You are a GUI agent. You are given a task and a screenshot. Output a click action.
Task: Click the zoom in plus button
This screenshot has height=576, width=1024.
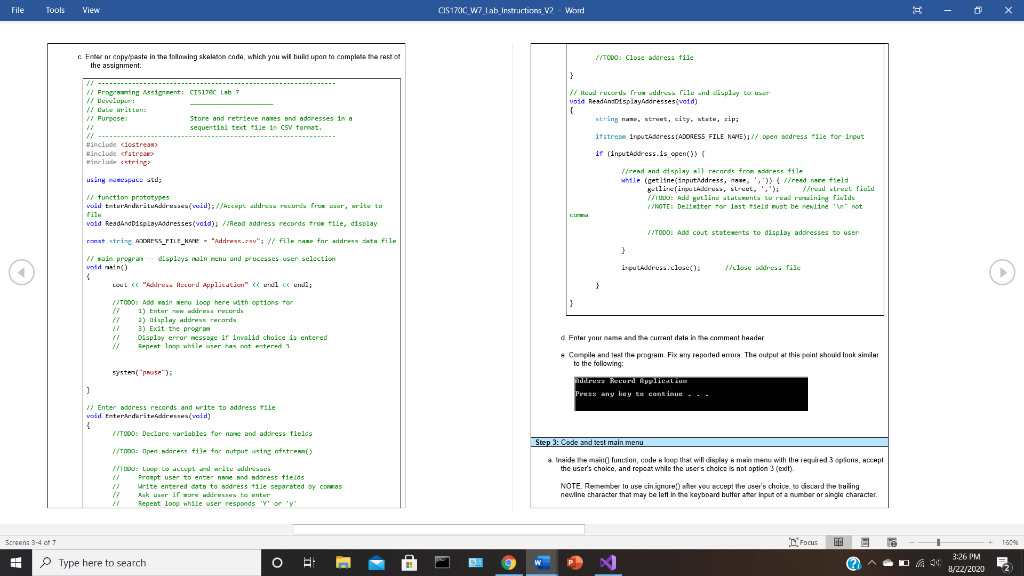click(x=990, y=542)
